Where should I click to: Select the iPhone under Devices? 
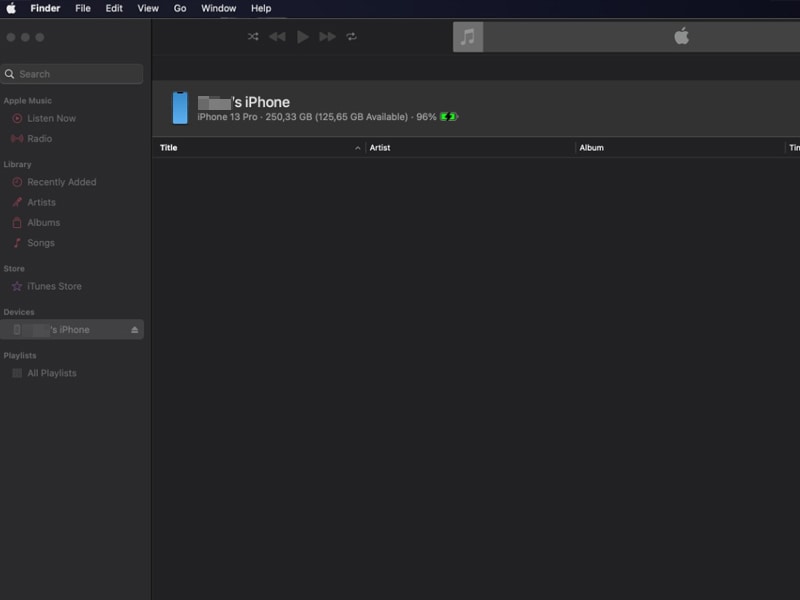[x=72, y=330]
